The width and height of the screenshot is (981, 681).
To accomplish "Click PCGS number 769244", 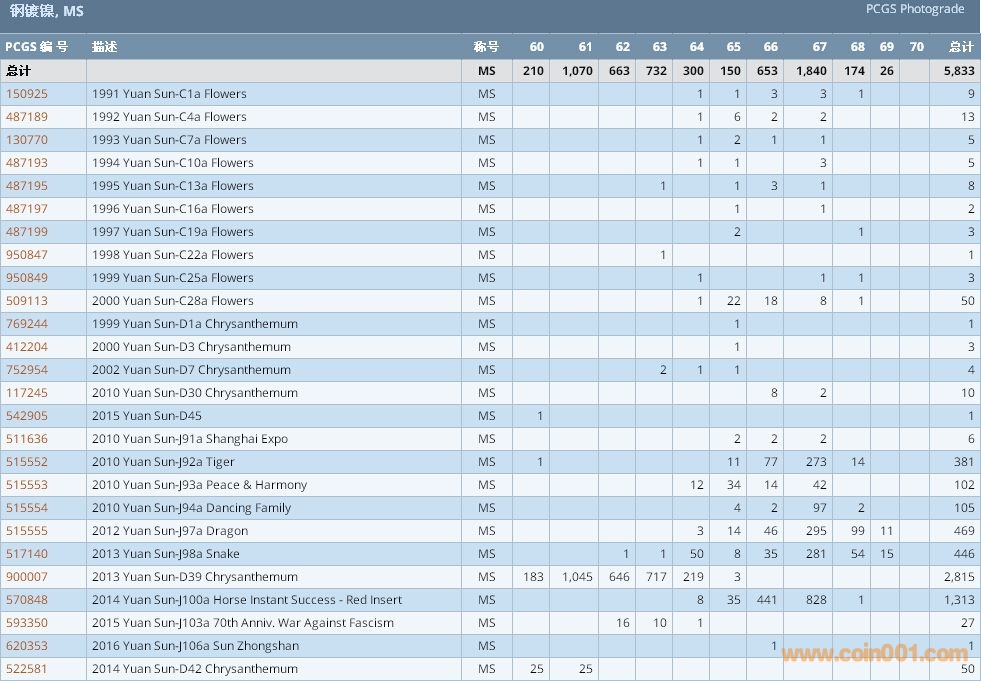I will 27,324.
